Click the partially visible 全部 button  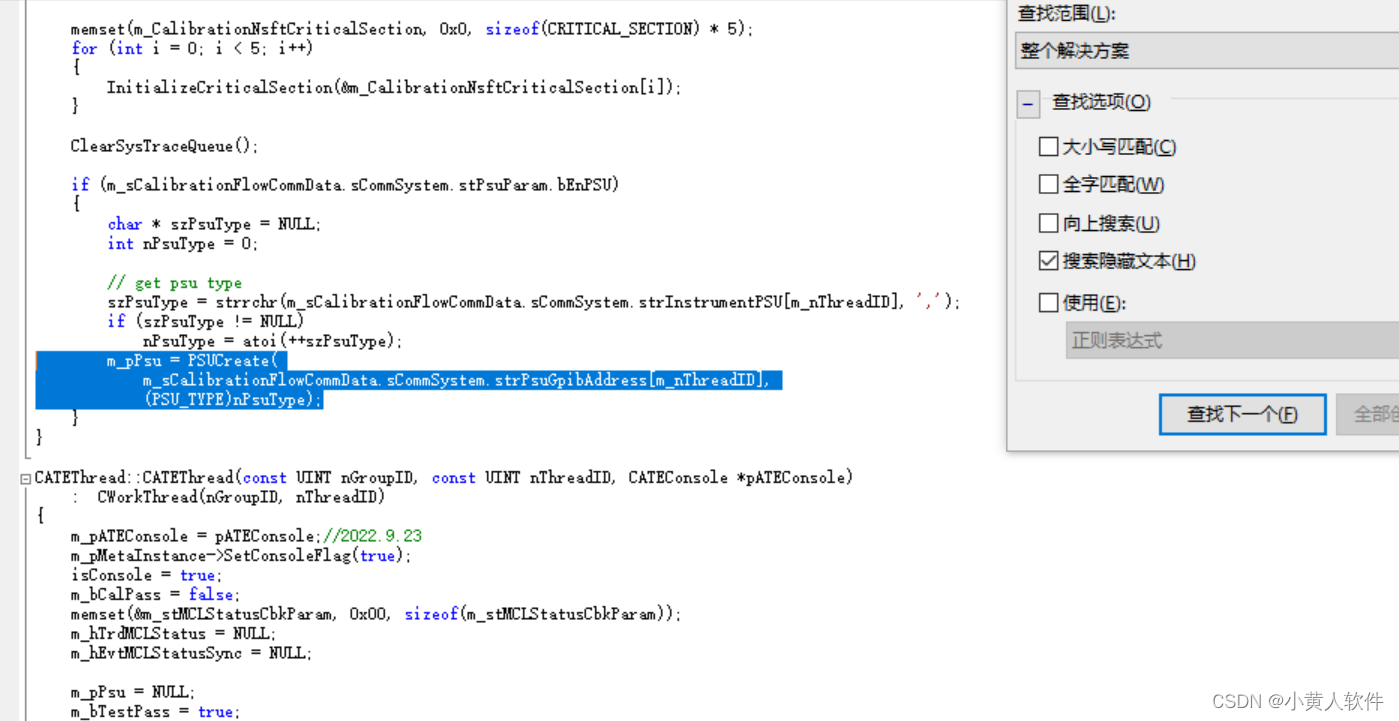[x=1368, y=414]
